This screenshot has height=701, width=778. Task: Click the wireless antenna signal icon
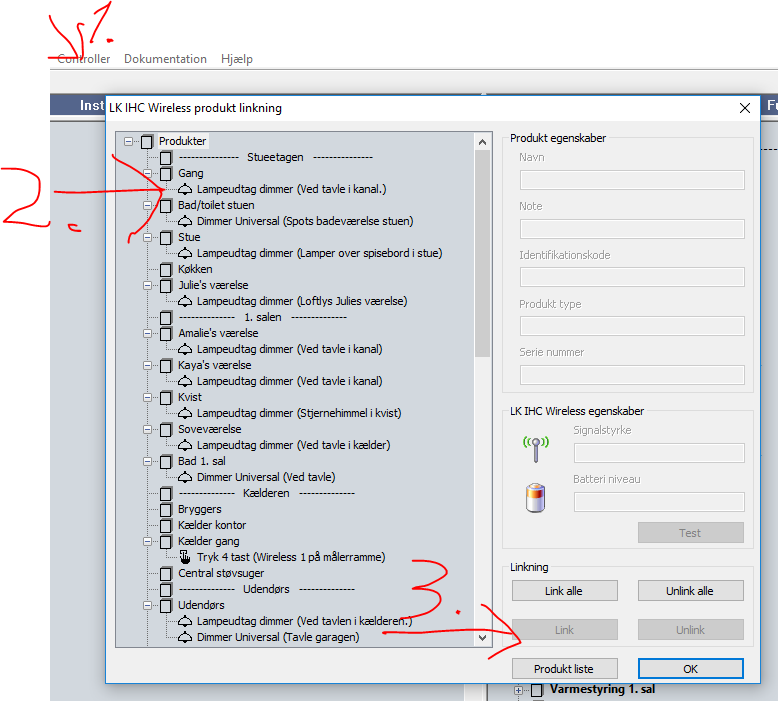(x=536, y=446)
